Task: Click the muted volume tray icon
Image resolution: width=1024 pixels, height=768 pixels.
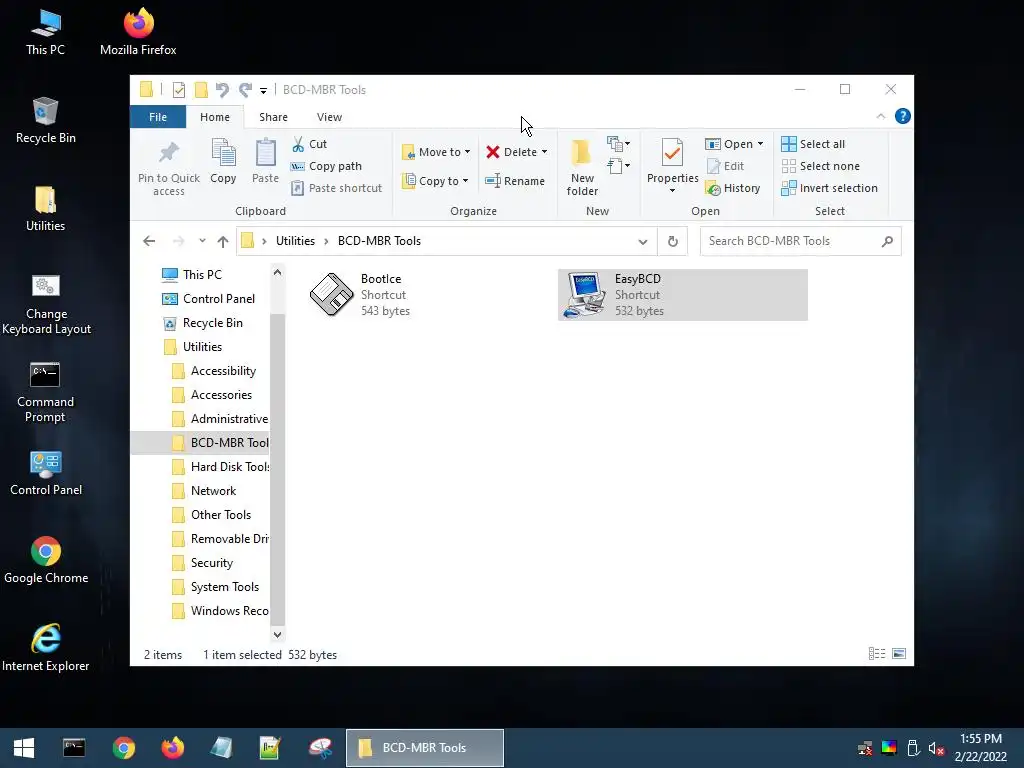Action: coord(936,748)
